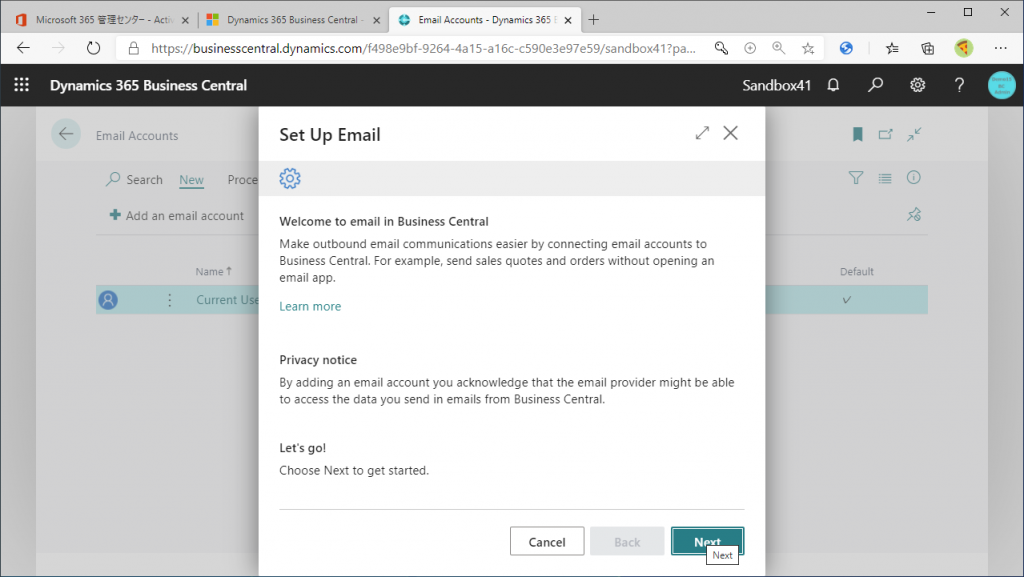Sort by the Name column header
Screen dimensions: 1024x577
click(213, 272)
